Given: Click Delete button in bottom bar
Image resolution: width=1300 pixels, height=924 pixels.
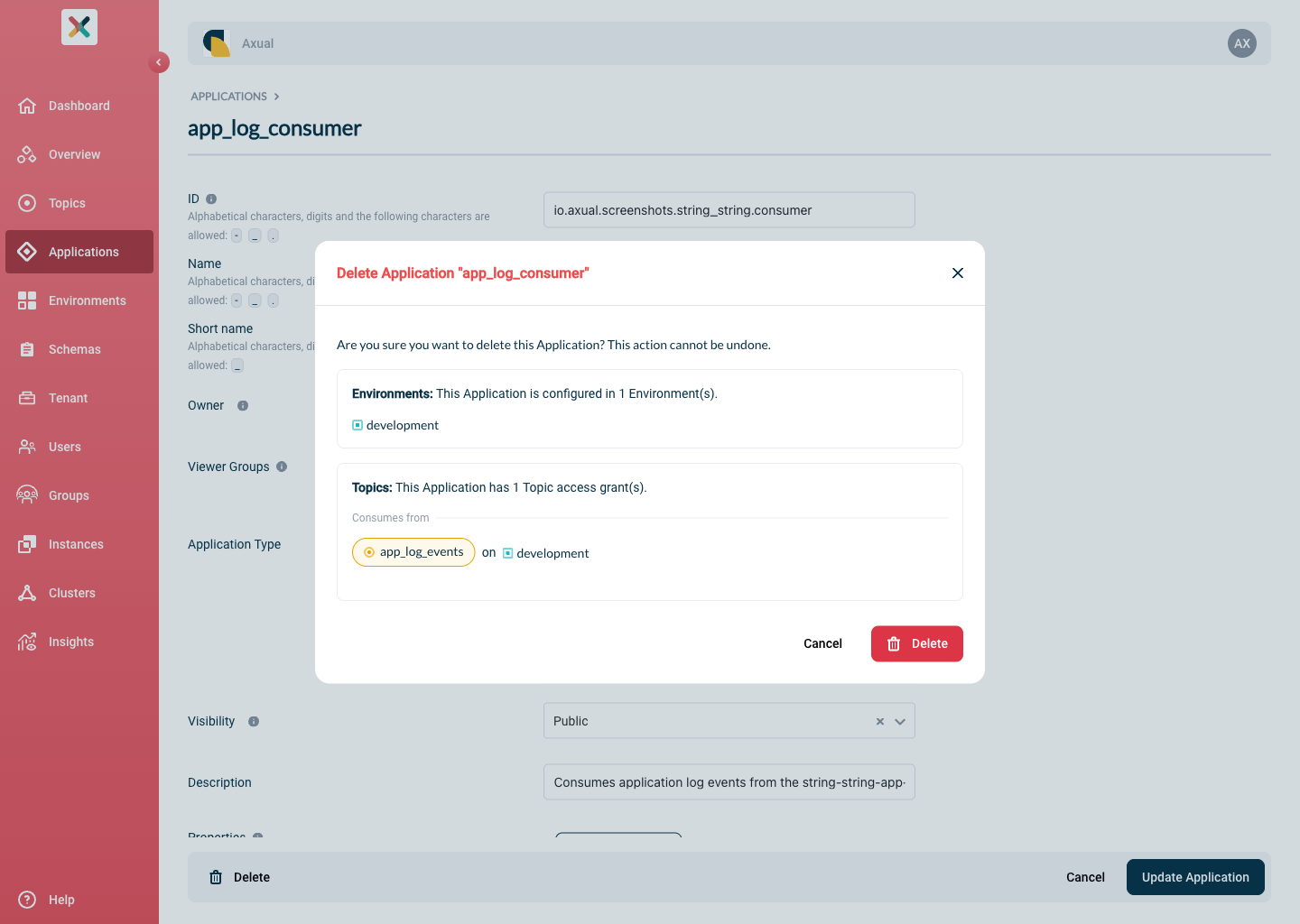Looking at the screenshot, I should point(240,877).
